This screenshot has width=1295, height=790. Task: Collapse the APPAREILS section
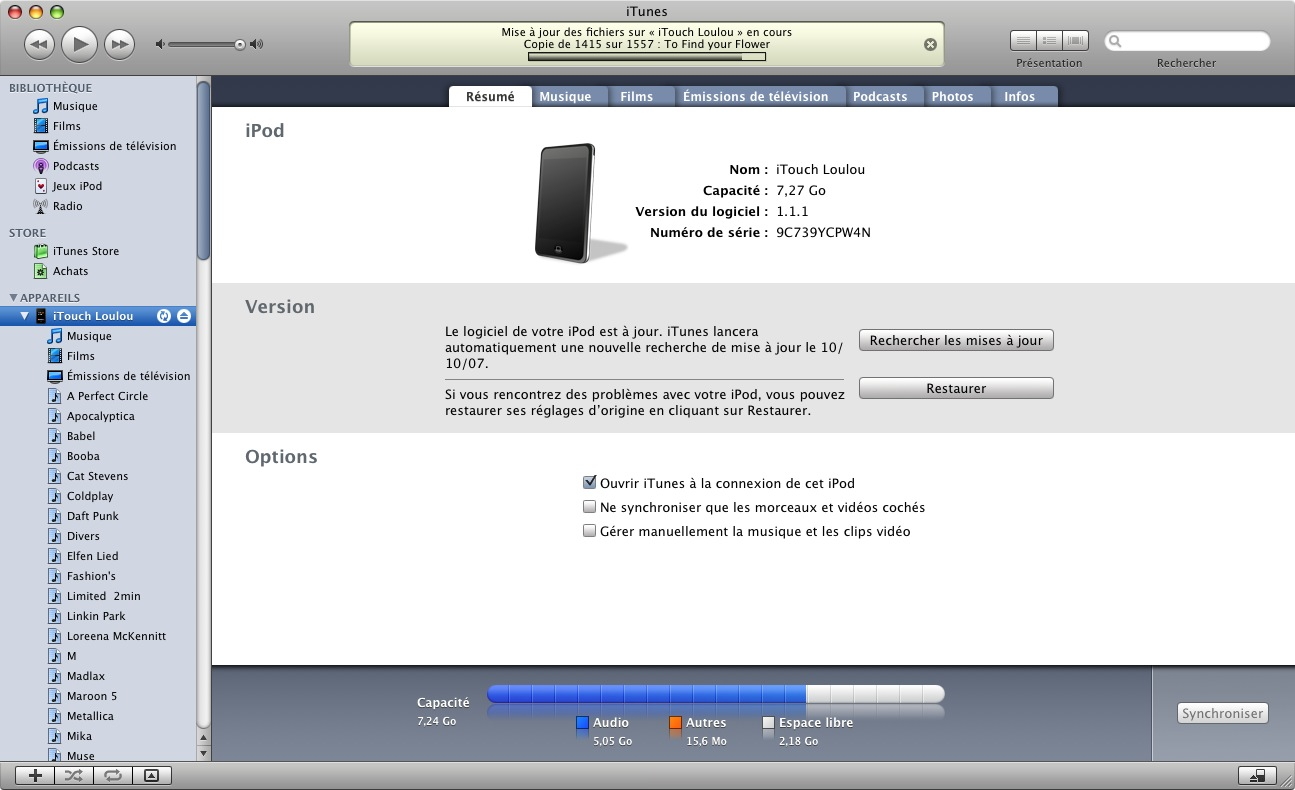coord(14,298)
